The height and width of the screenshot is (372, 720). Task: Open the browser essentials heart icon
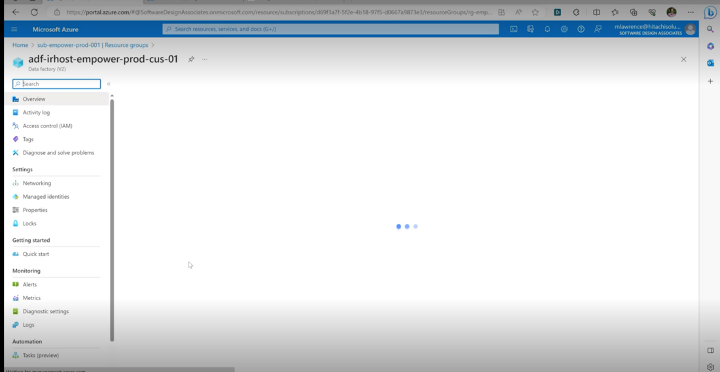pyautogui.click(x=652, y=12)
